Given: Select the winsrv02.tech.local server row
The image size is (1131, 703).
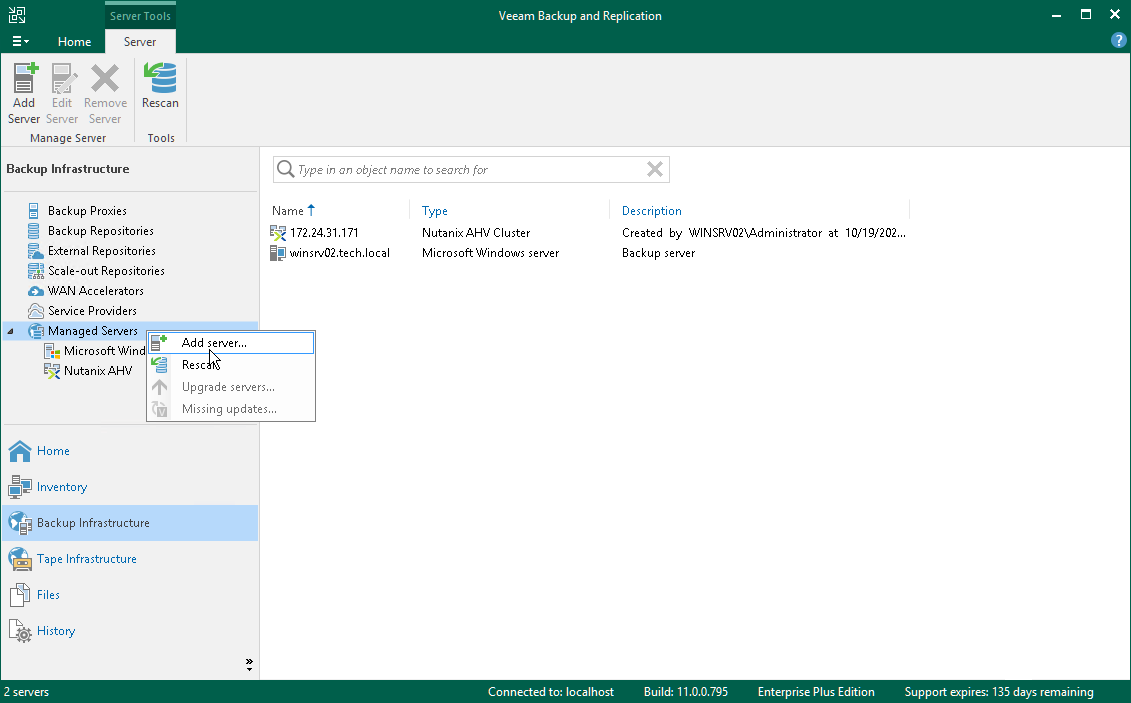Looking at the screenshot, I should coord(589,253).
